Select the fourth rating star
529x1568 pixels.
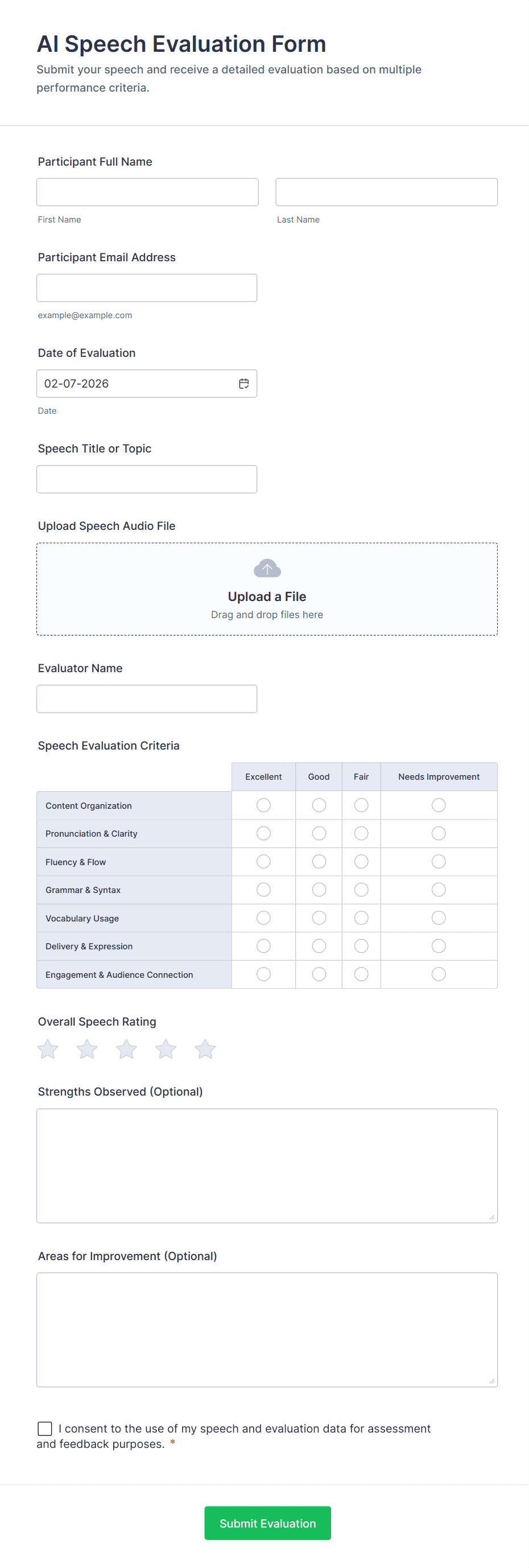pyautogui.click(x=166, y=1049)
